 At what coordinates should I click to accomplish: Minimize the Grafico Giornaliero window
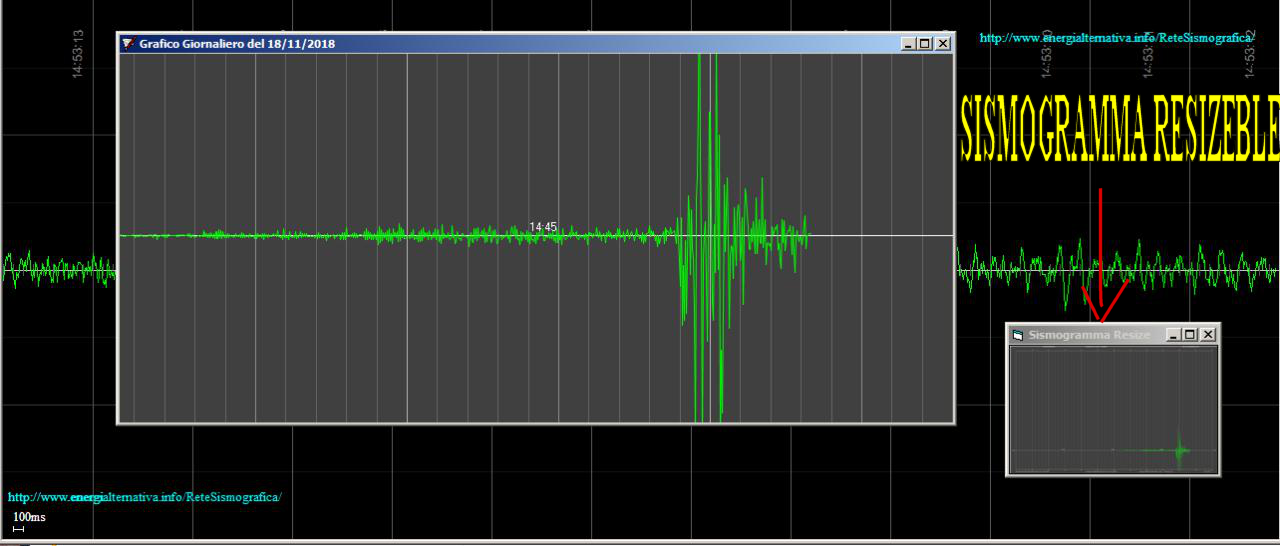tap(908, 44)
